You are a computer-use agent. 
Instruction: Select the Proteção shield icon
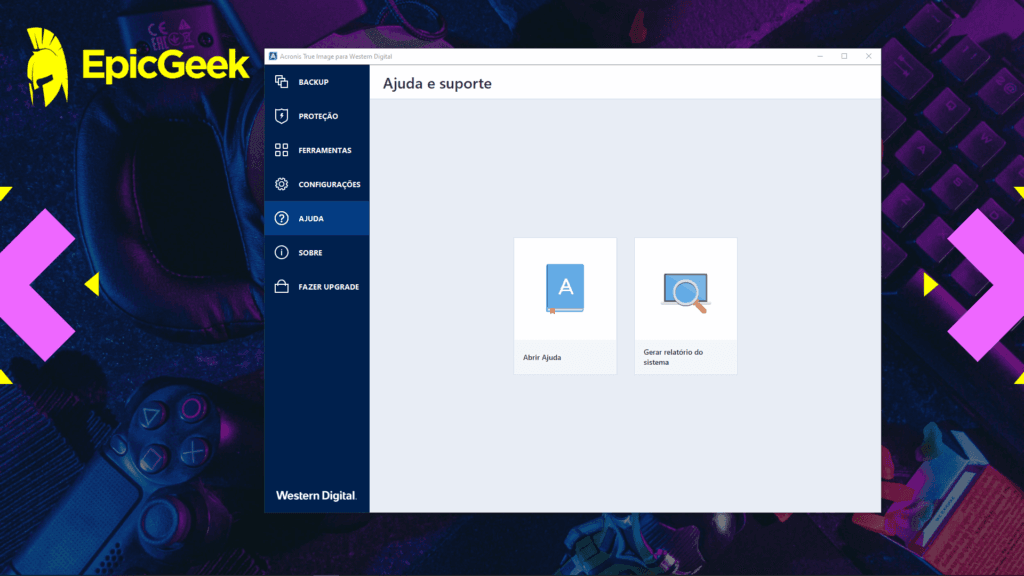[281, 116]
